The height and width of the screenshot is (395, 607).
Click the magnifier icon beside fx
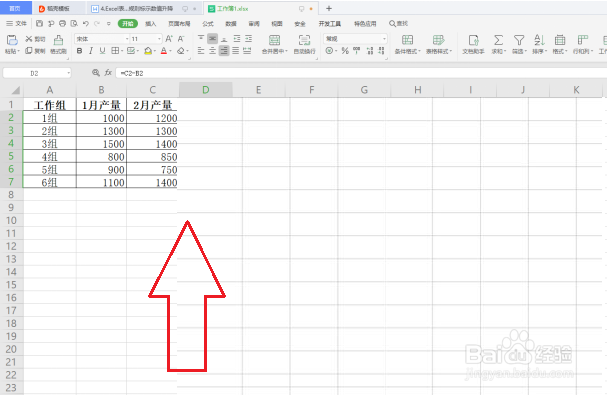pyautogui.click(x=96, y=72)
